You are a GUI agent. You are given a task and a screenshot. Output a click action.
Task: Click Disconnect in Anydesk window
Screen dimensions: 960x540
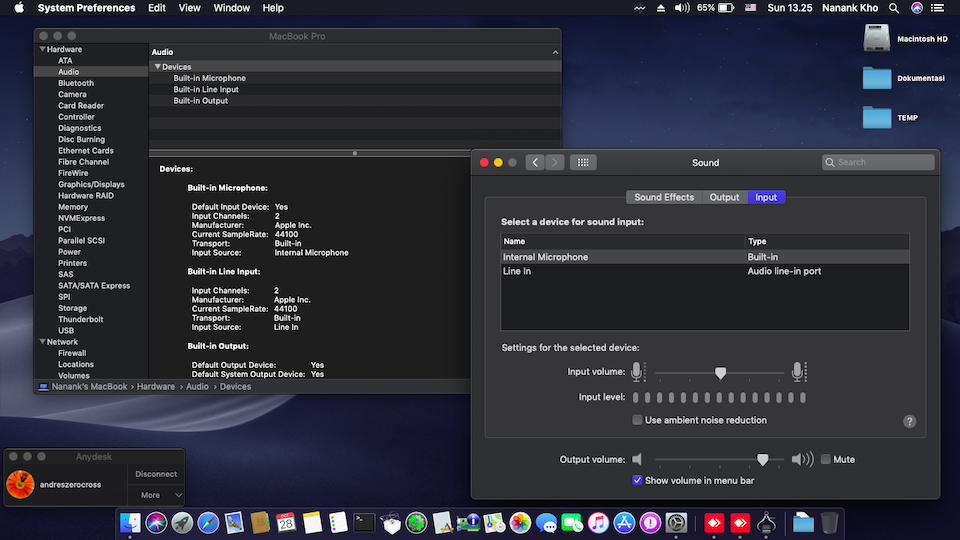click(156, 474)
